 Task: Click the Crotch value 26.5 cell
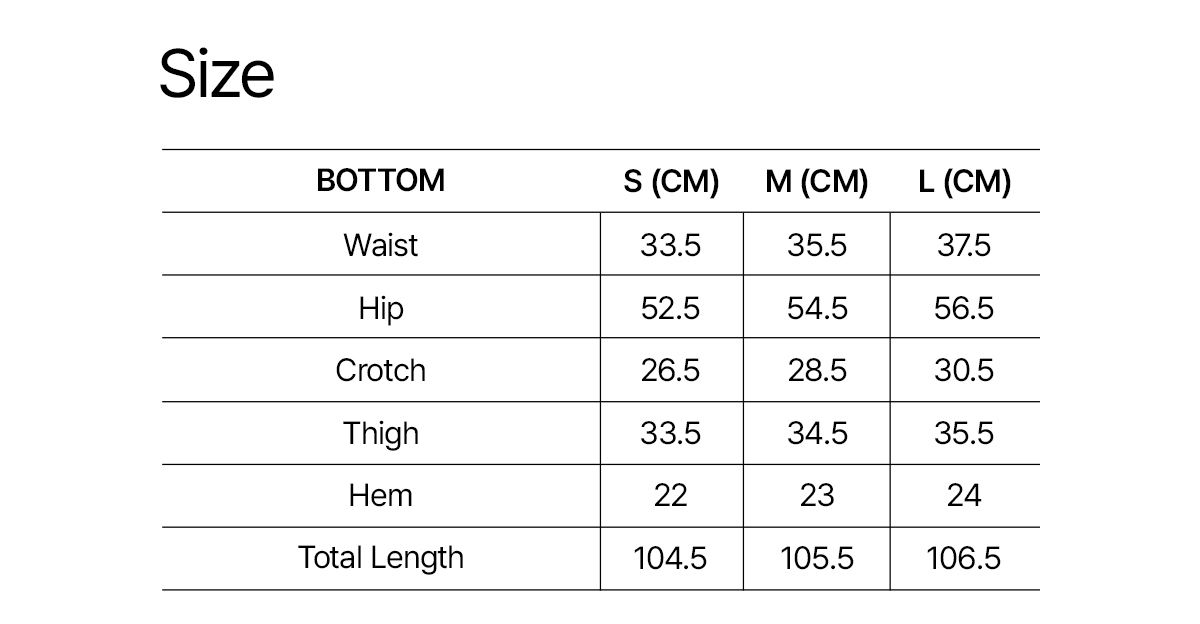point(670,371)
